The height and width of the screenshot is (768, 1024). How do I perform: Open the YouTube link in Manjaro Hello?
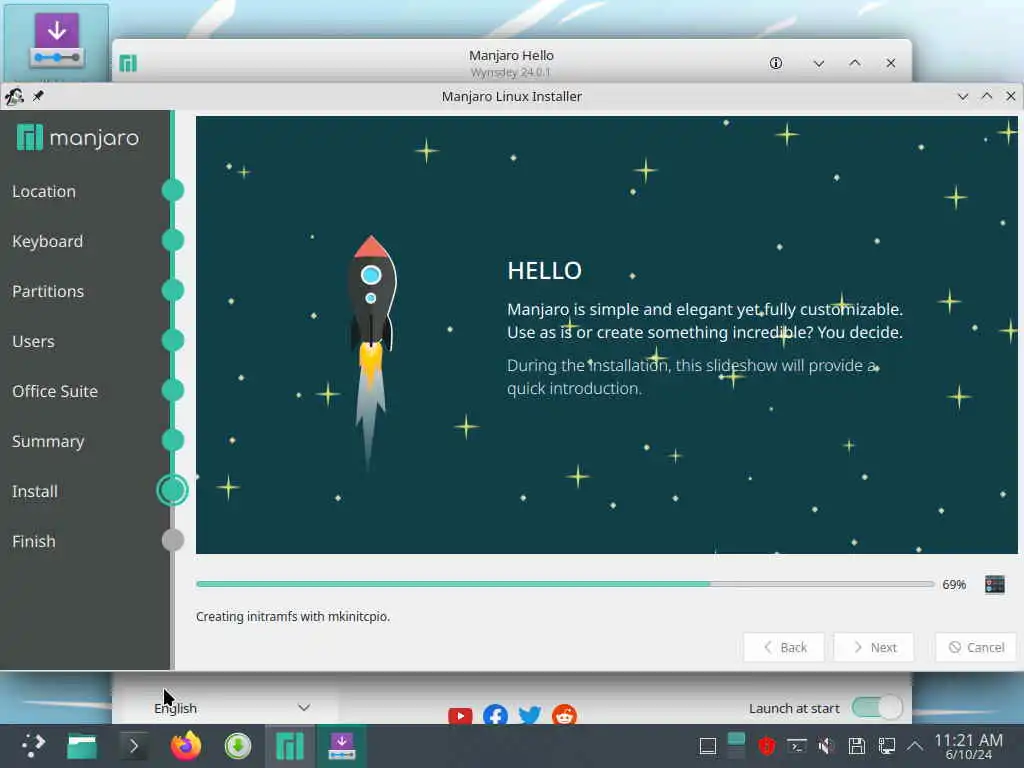tap(460, 716)
